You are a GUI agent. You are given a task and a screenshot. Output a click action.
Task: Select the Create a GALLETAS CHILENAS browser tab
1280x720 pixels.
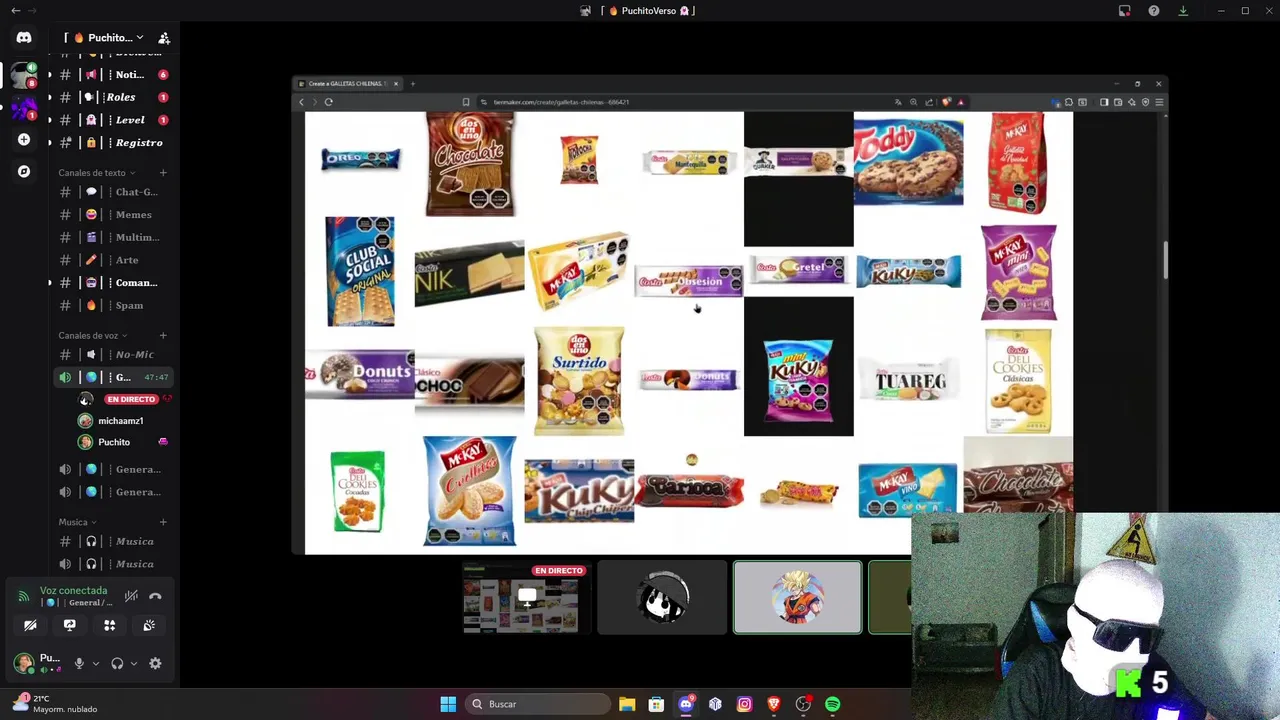[347, 84]
